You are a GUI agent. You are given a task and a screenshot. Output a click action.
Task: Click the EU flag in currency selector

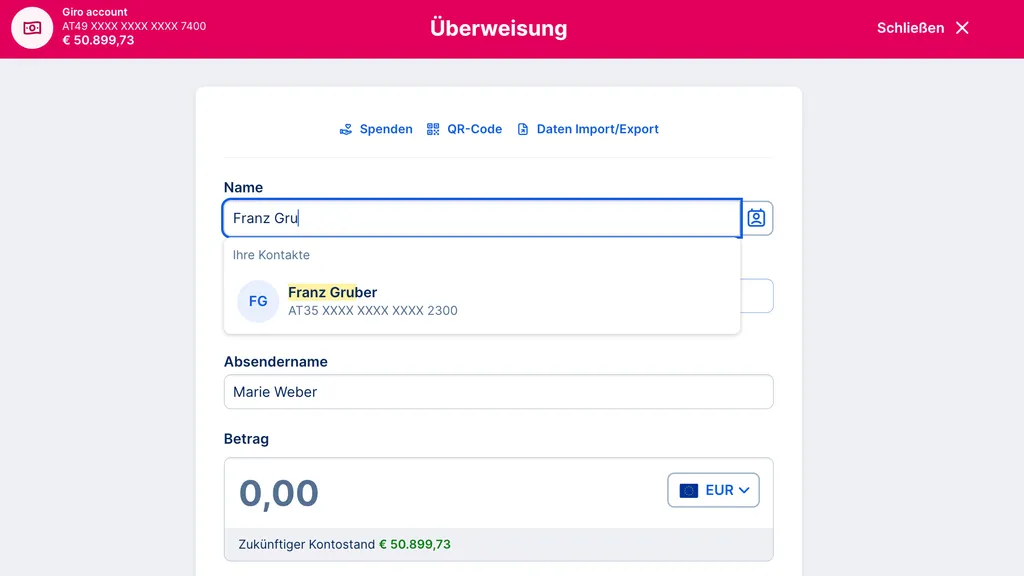689,490
